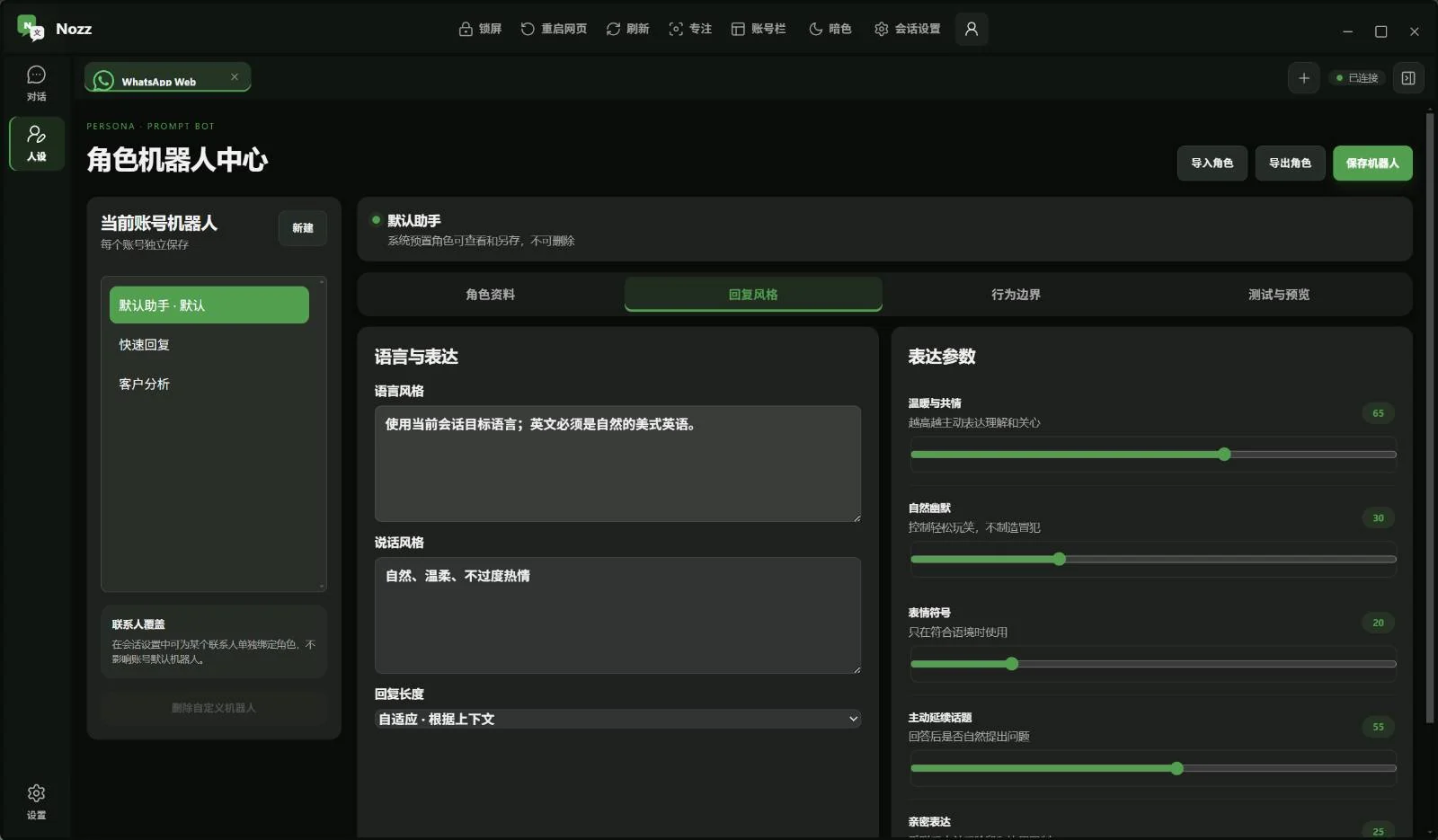1438x840 pixels.
Task: Open the 回复风格 tab
Action: pyautogui.click(x=753, y=295)
